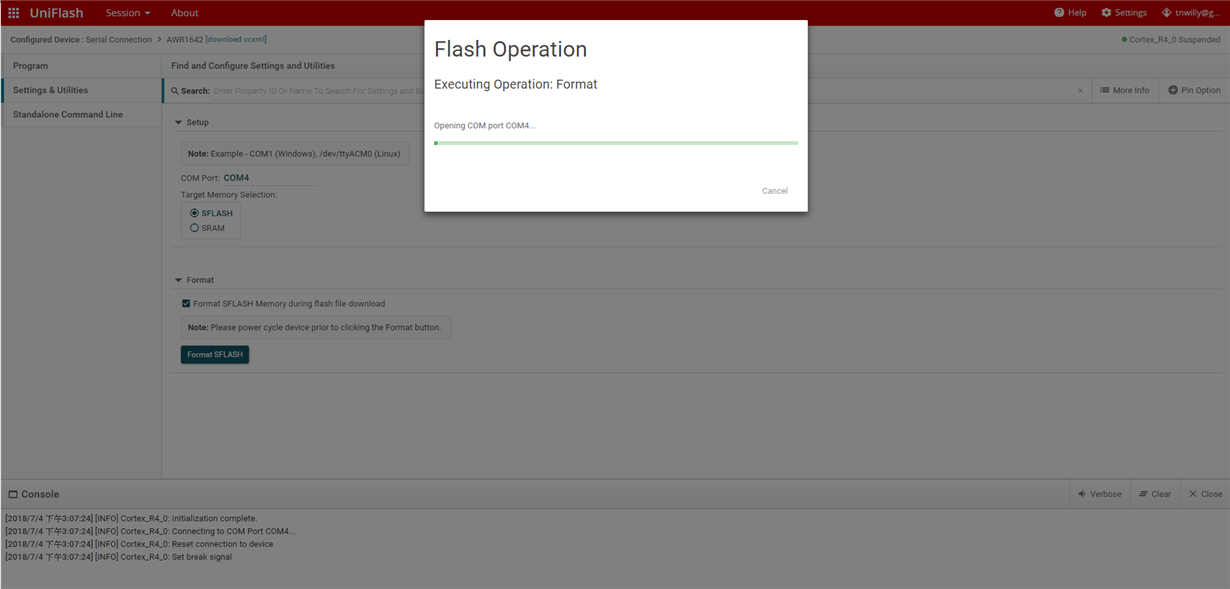This screenshot has width=1230, height=589.
Task: Click the 'Opening COM port COM4...' status text
Action: pos(485,126)
